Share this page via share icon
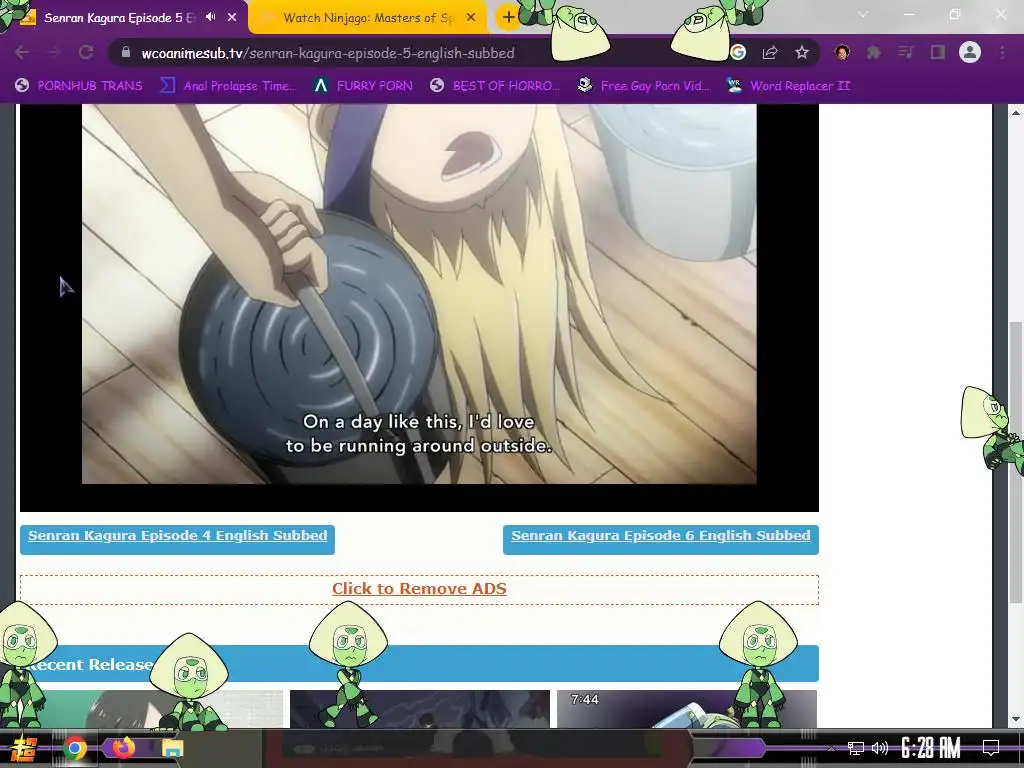Screen dimensions: 1024x768 pos(770,52)
